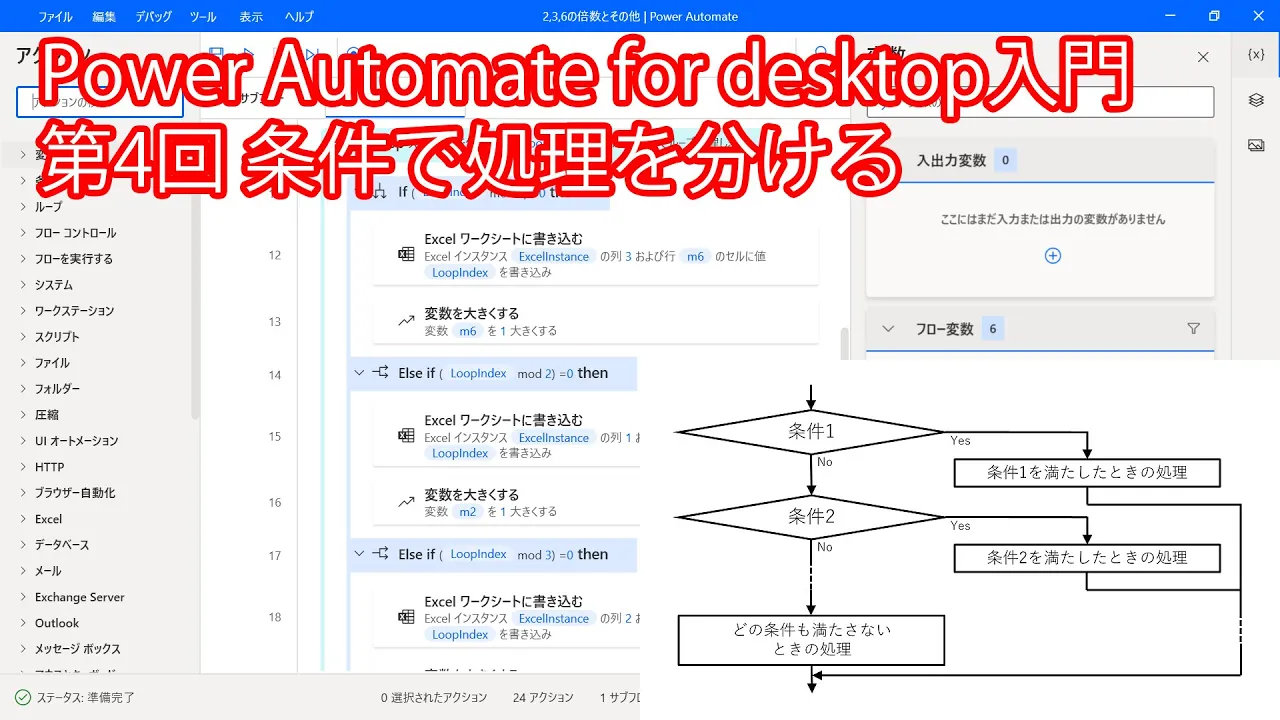Filter the flow variables with the funnel icon
This screenshot has width=1280, height=720.
(x=1193, y=328)
